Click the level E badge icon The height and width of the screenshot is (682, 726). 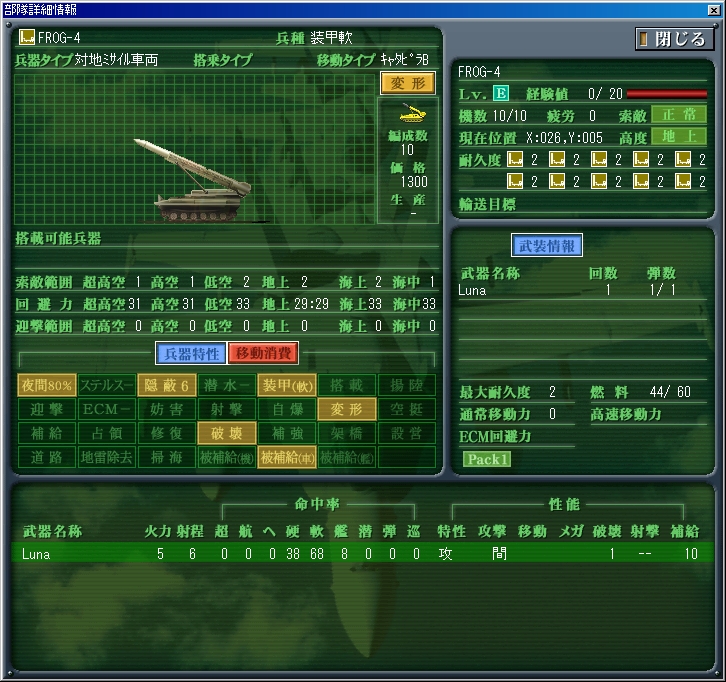point(501,94)
